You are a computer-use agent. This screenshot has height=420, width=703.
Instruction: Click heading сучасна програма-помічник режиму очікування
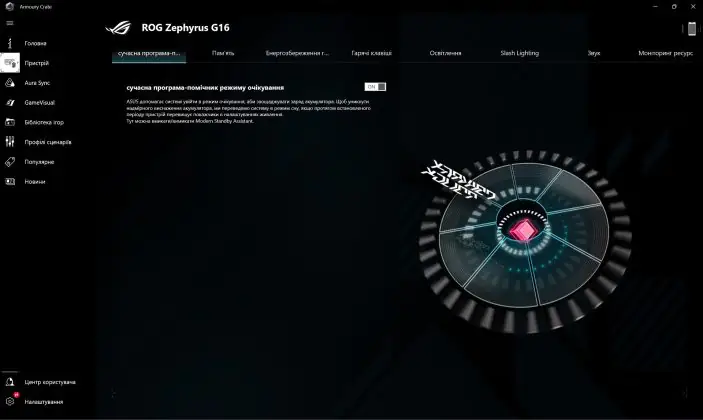point(205,88)
